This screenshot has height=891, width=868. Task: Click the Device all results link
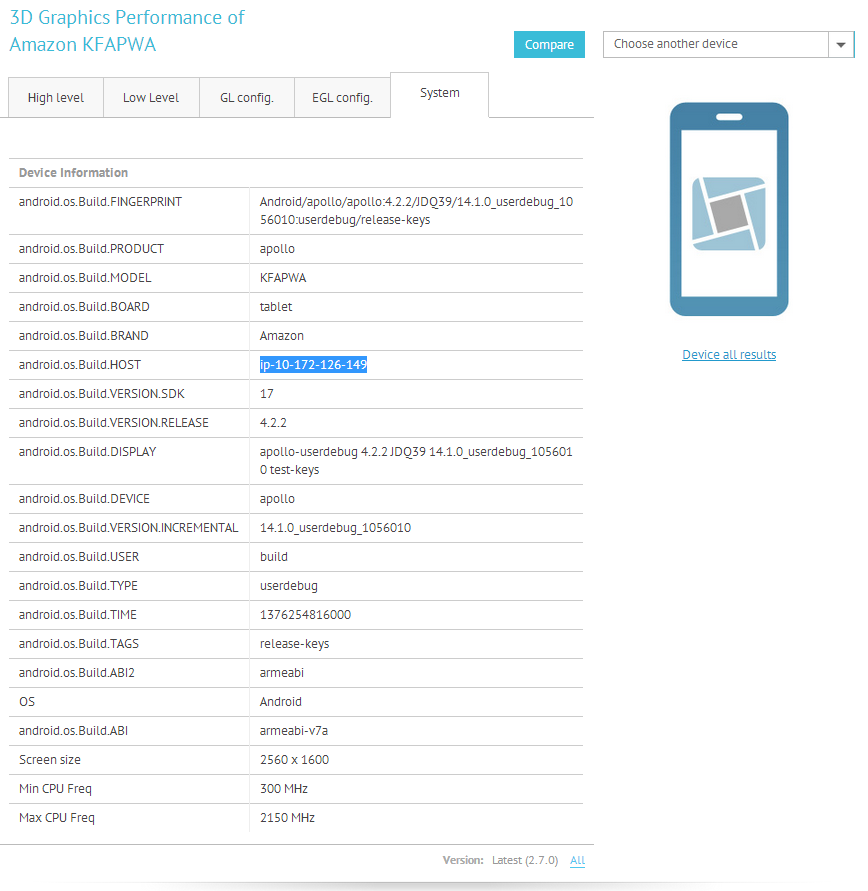[729, 355]
